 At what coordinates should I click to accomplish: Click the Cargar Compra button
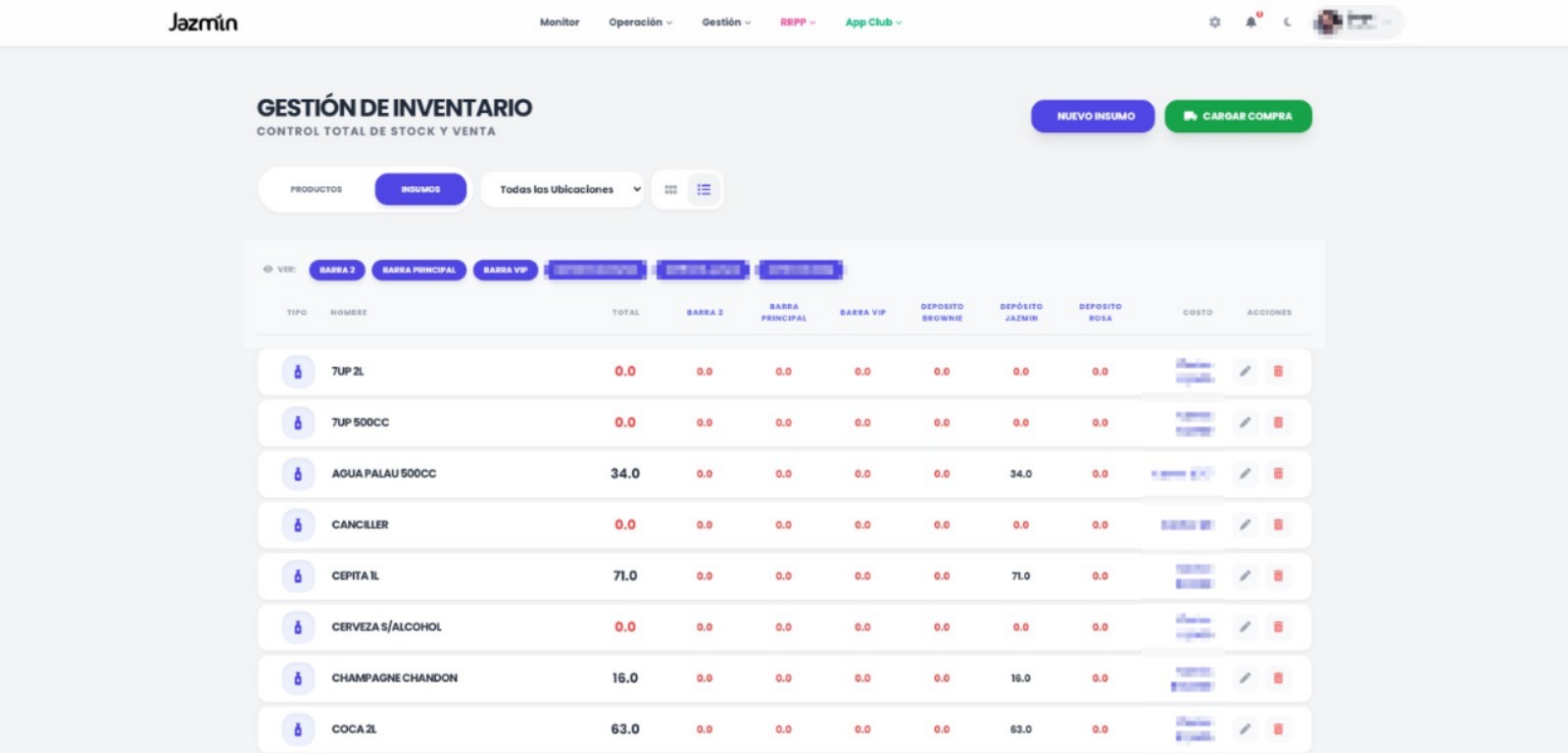pos(1238,116)
